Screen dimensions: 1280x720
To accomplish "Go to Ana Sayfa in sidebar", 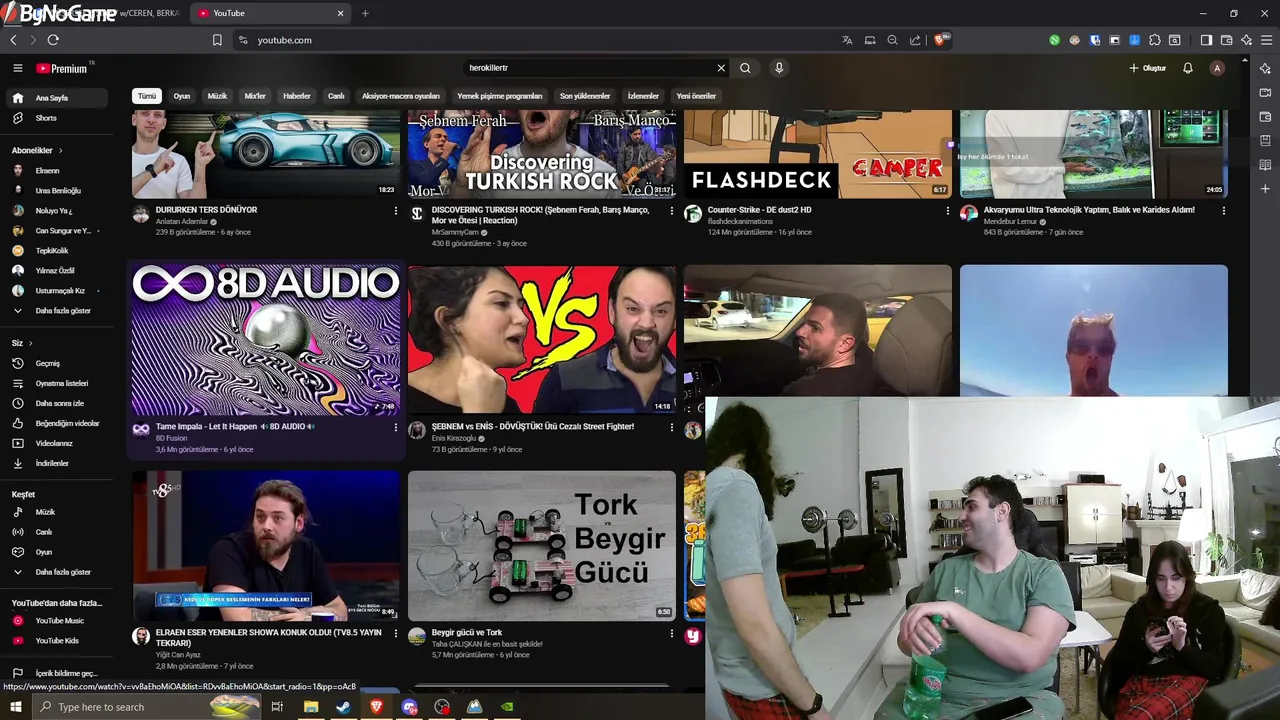I will [58, 98].
